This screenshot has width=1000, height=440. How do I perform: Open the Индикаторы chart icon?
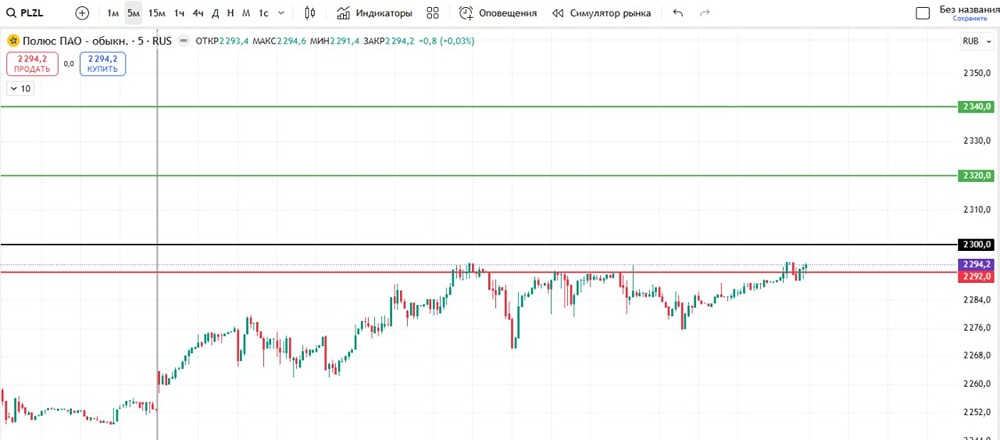(x=344, y=13)
